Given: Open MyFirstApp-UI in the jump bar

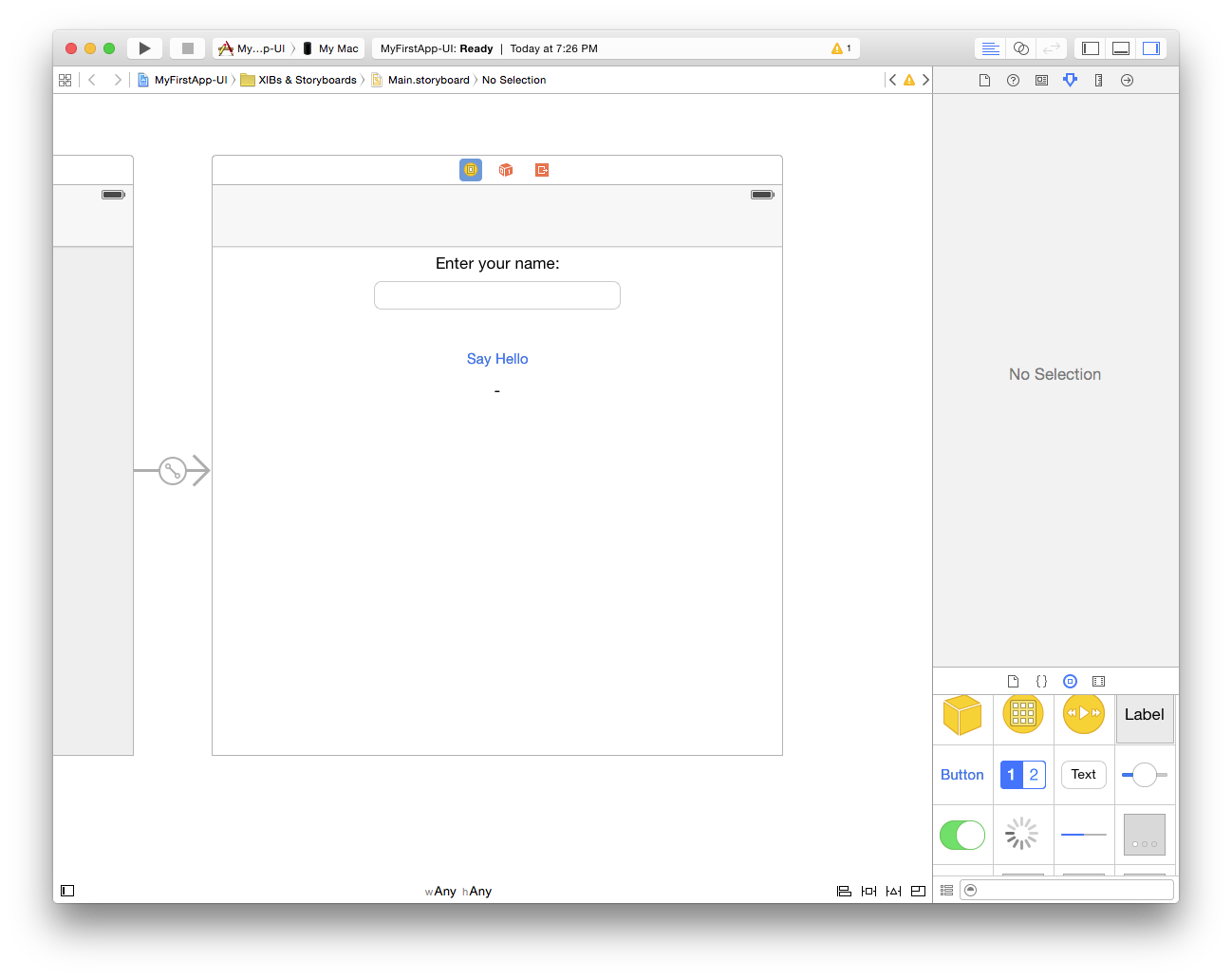Looking at the screenshot, I should click(182, 80).
